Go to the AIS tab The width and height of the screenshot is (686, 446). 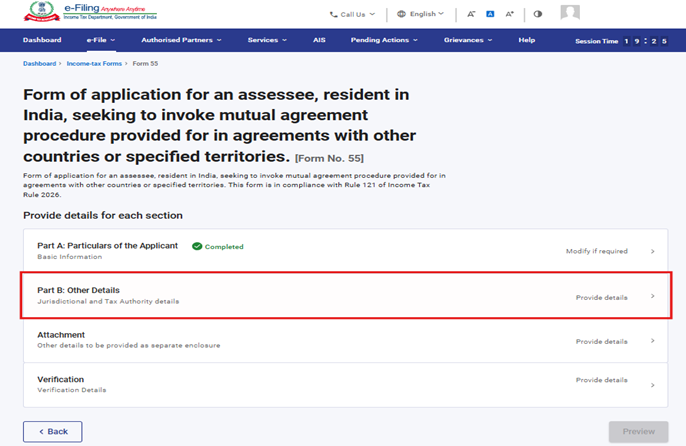319,40
